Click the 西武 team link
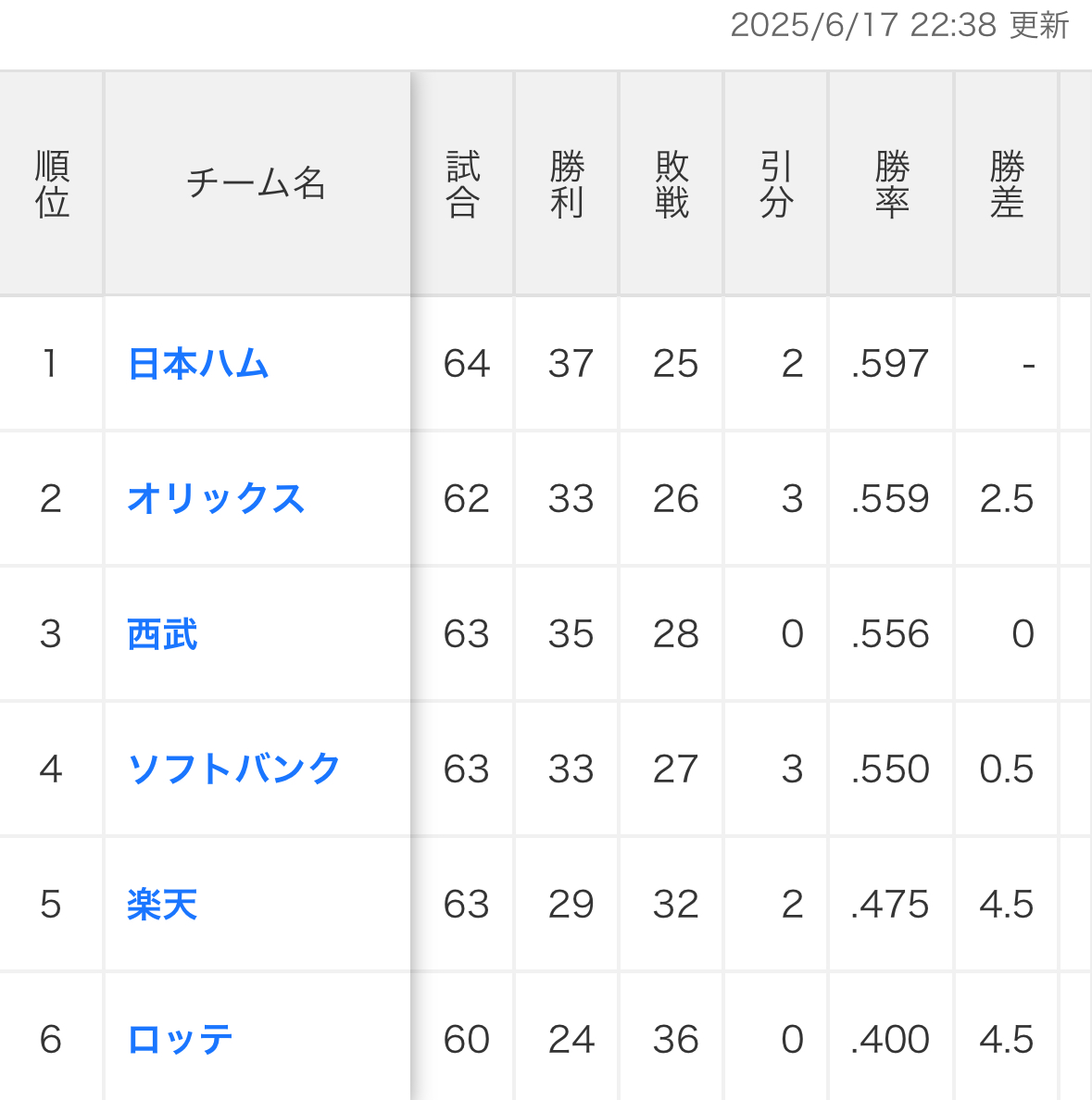Viewport: 1092px width, 1100px height. (163, 634)
